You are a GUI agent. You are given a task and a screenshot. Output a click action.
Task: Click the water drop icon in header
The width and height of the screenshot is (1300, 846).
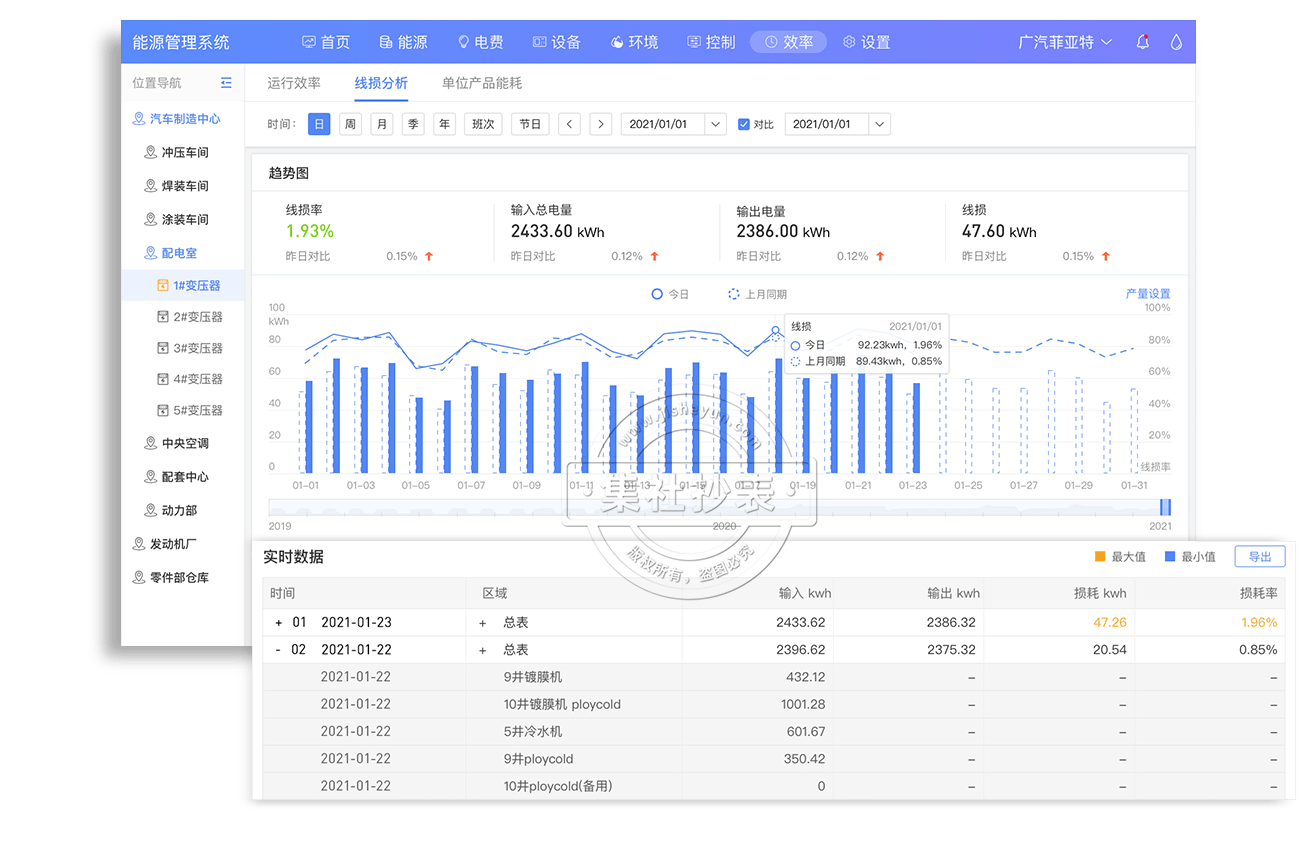[x=1176, y=42]
